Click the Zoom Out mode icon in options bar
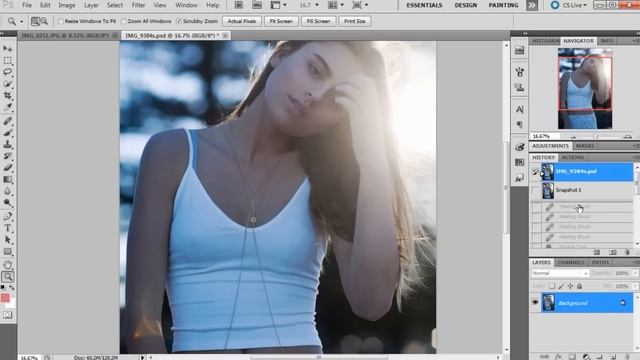640x360 pixels. (x=44, y=21)
